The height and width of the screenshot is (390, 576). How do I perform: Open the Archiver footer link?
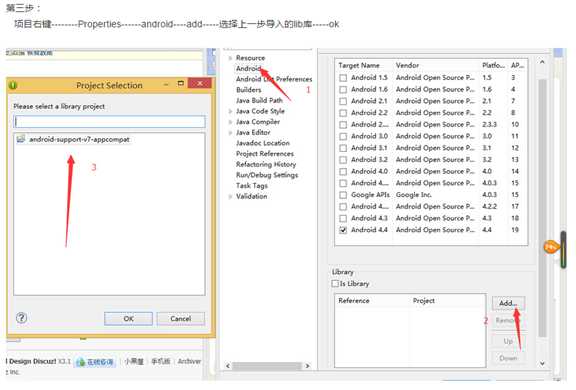coord(189,361)
